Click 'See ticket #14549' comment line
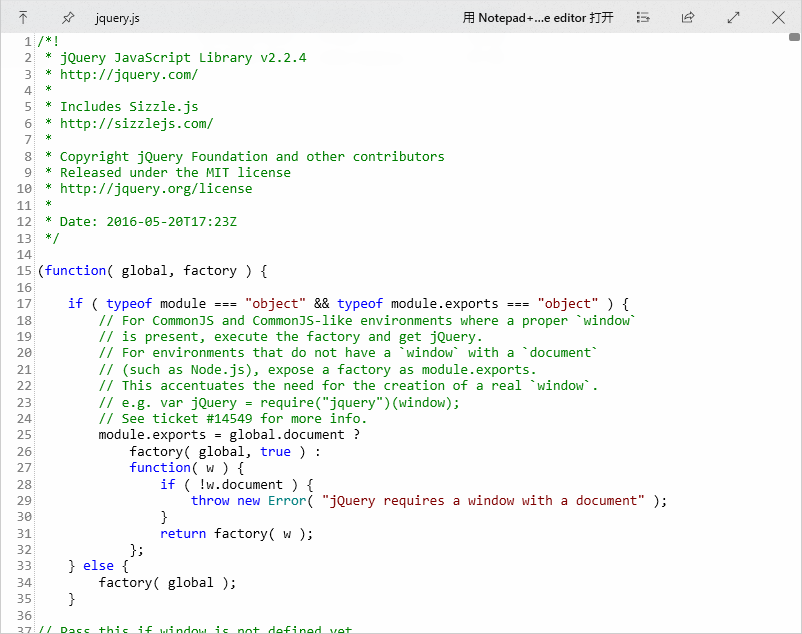The height and width of the screenshot is (634, 802). pyautogui.click(x=233, y=419)
